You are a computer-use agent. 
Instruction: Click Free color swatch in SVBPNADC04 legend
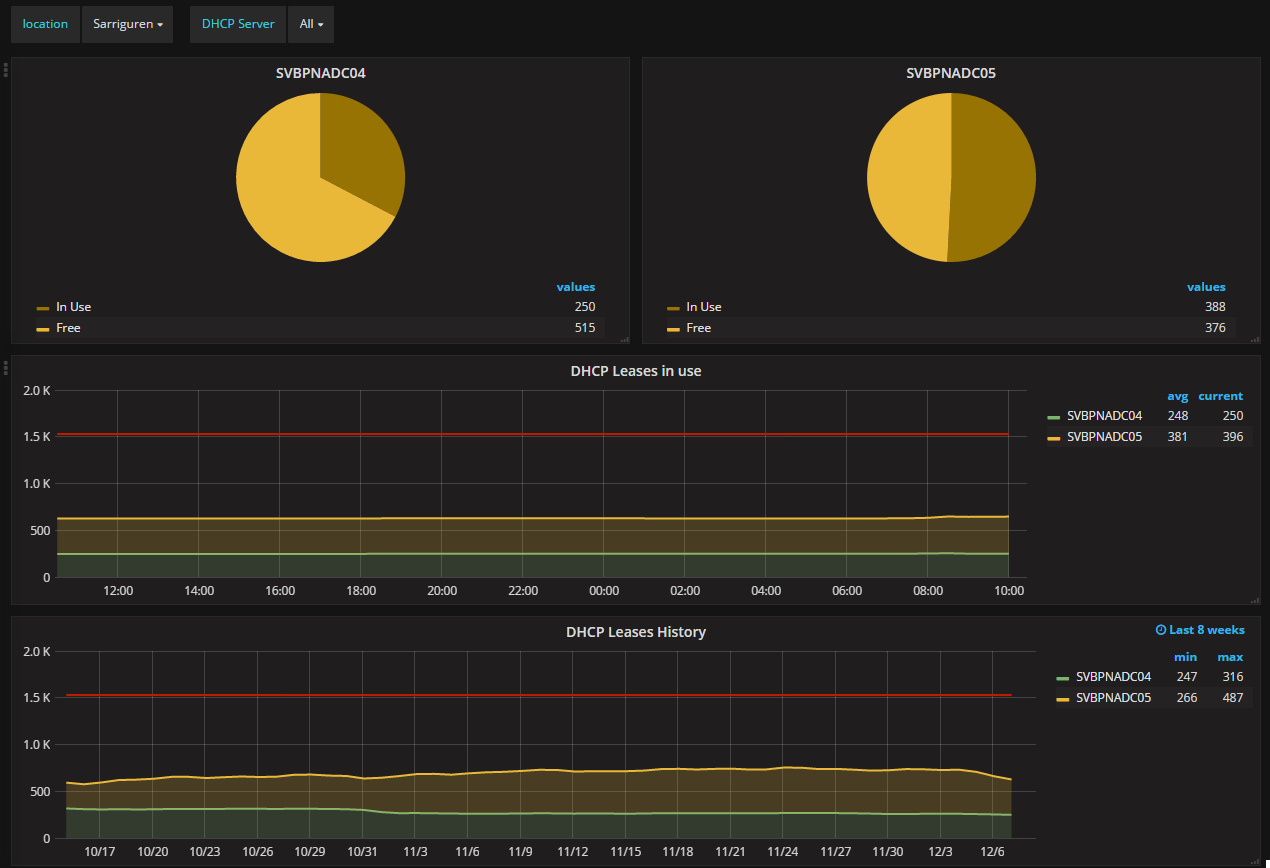tap(43, 329)
